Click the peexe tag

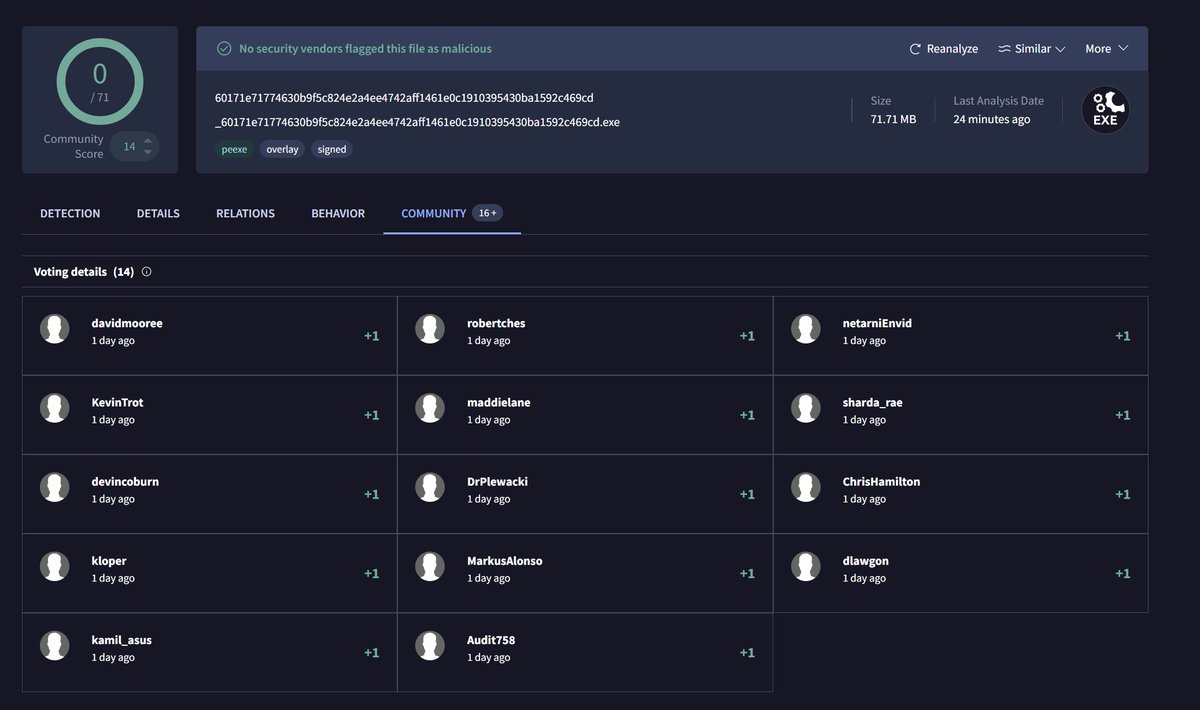[234, 149]
